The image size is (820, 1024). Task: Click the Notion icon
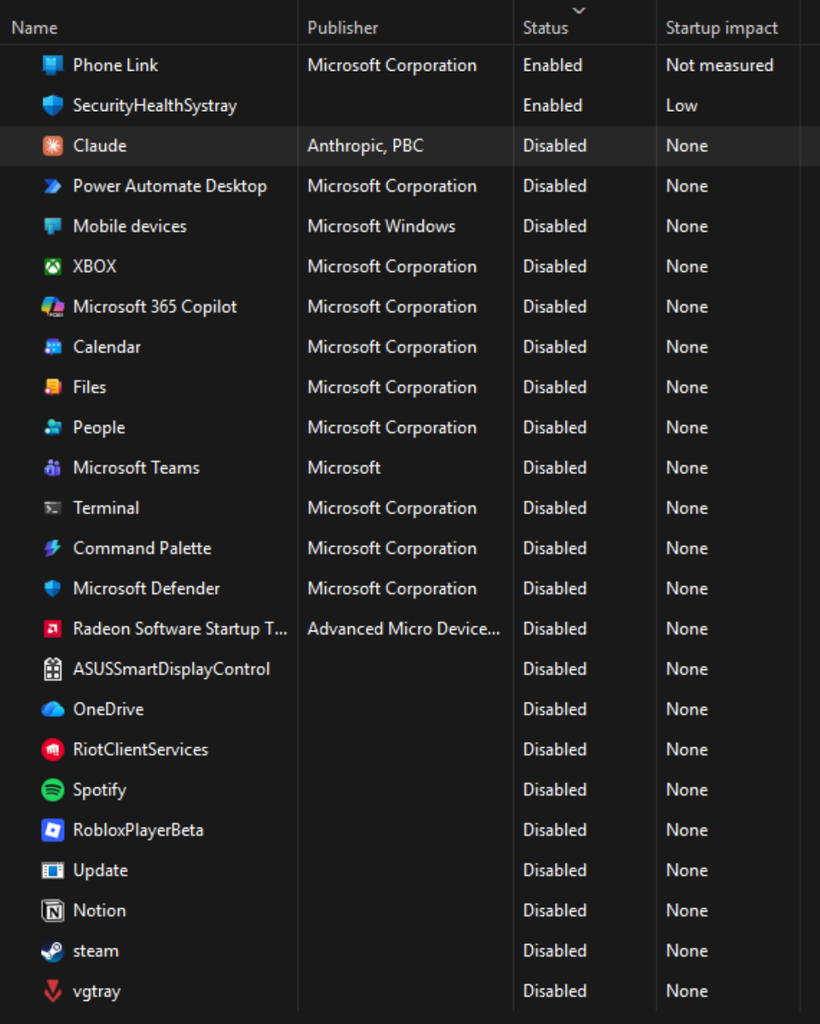tap(53, 911)
